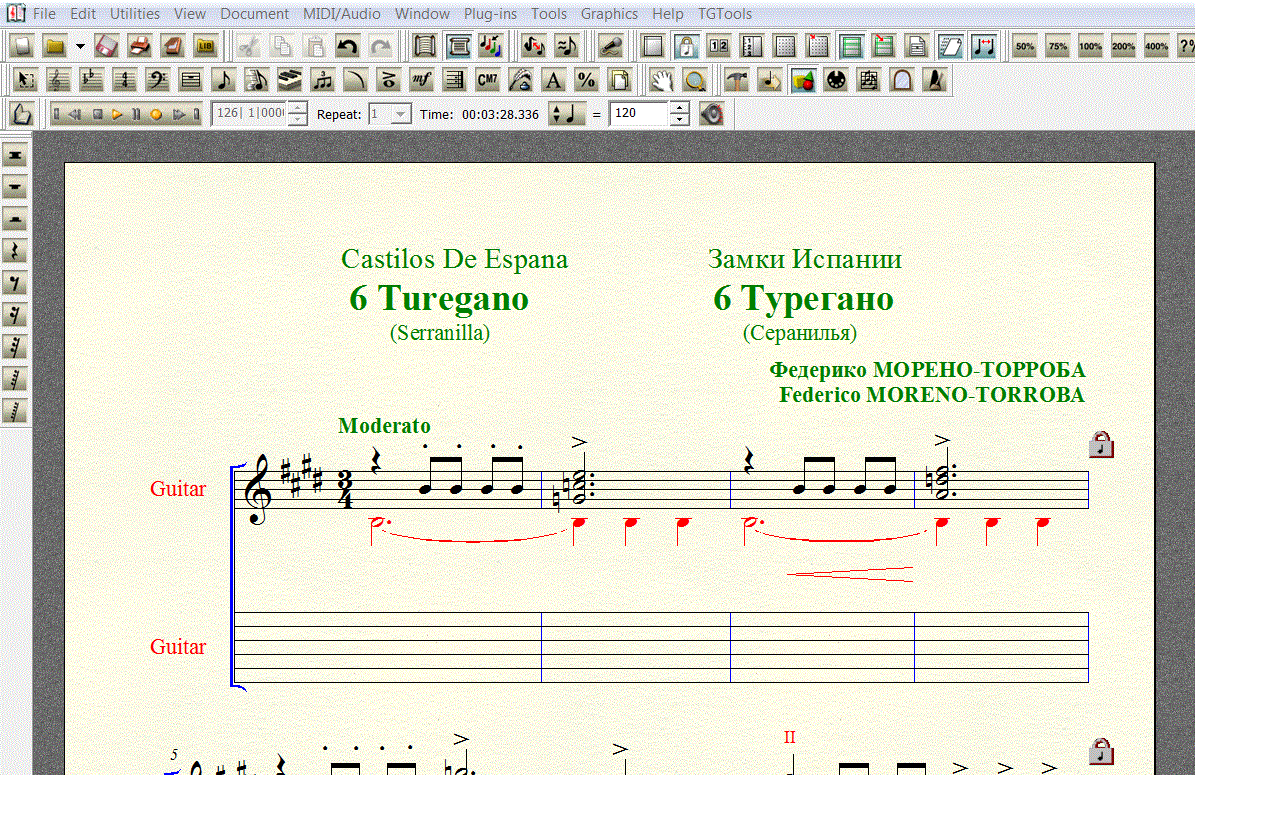Select the Zoom magnifier tool
The width and height of the screenshot is (1274, 817).
(695, 80)
